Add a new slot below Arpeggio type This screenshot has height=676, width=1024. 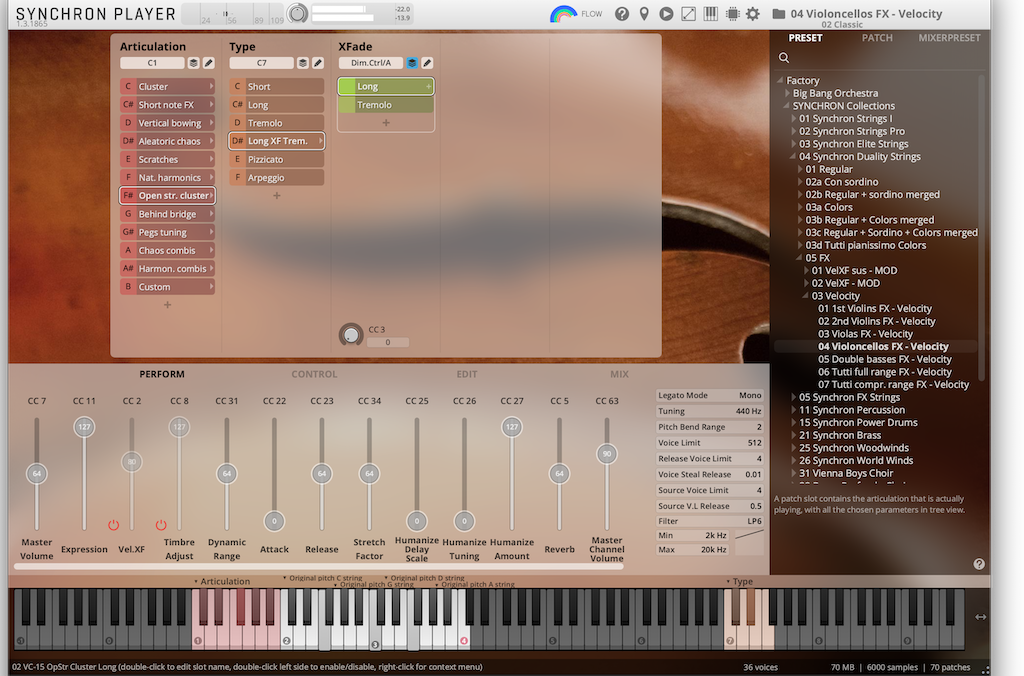(277, 195)
